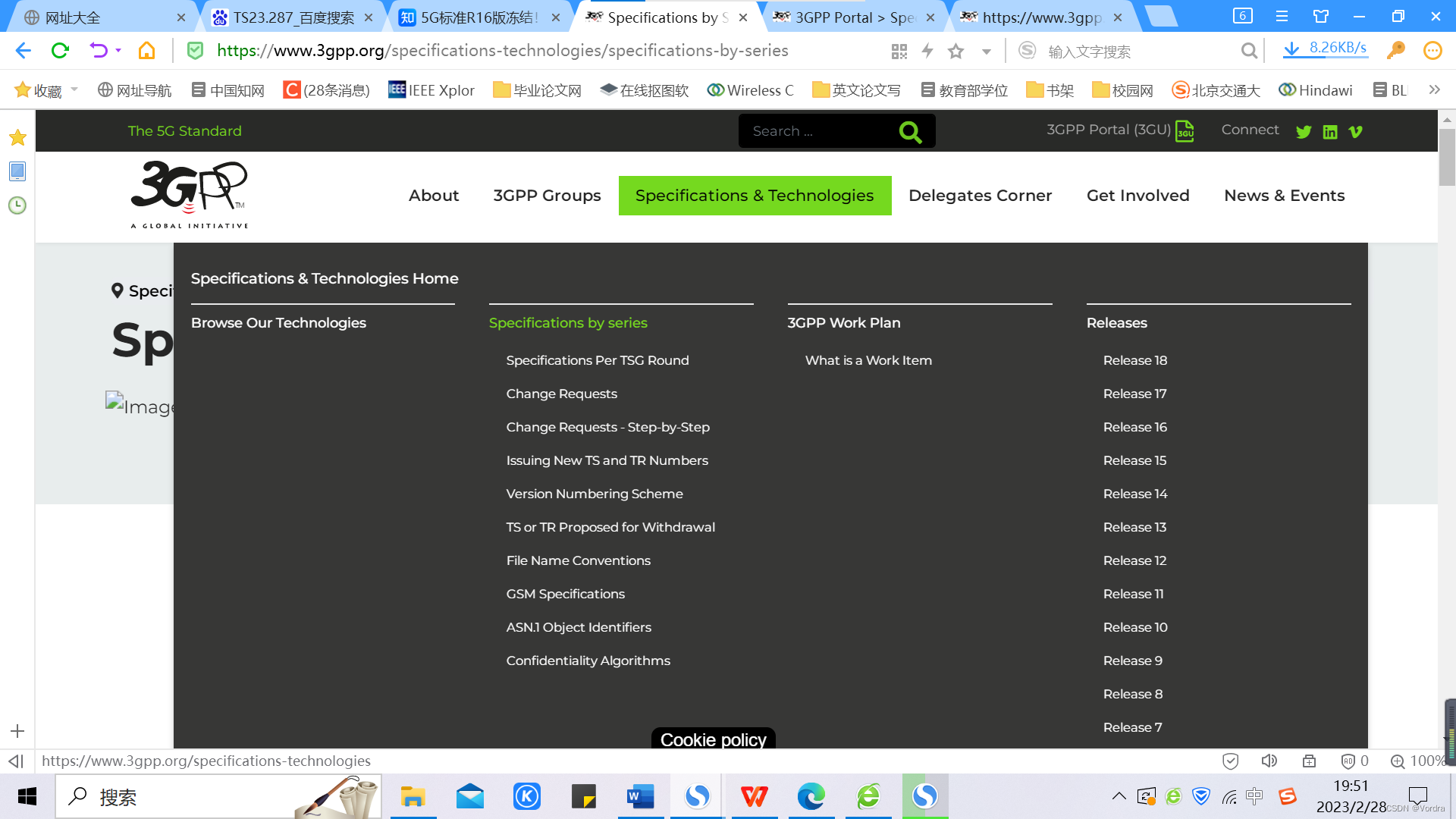Click the 3GPP logo image
This screenshot has width=1456, height=819.
point(190,194)
